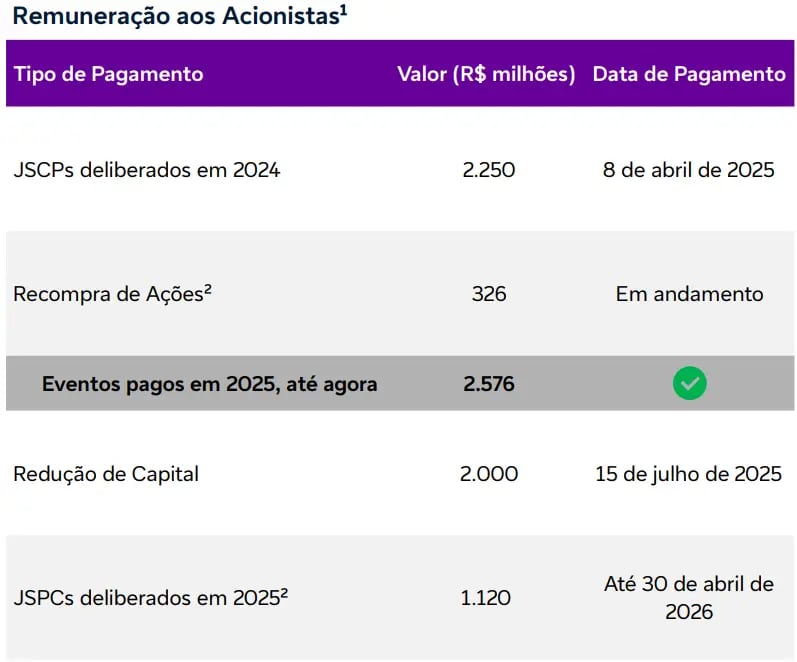This screenshot has height=662, width=797.
Task: Click the bold 2.576 total value
Action: [x=488, y=384]
